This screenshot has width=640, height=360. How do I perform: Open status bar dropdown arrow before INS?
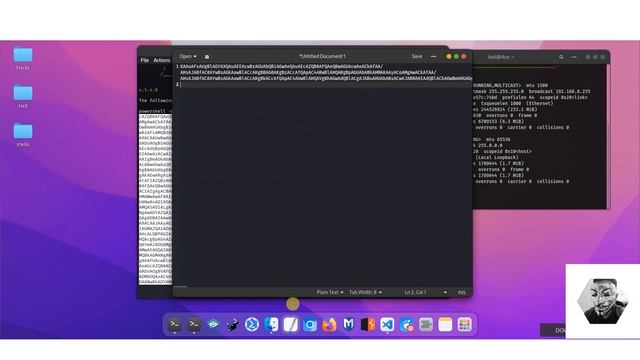pos(445,292)
